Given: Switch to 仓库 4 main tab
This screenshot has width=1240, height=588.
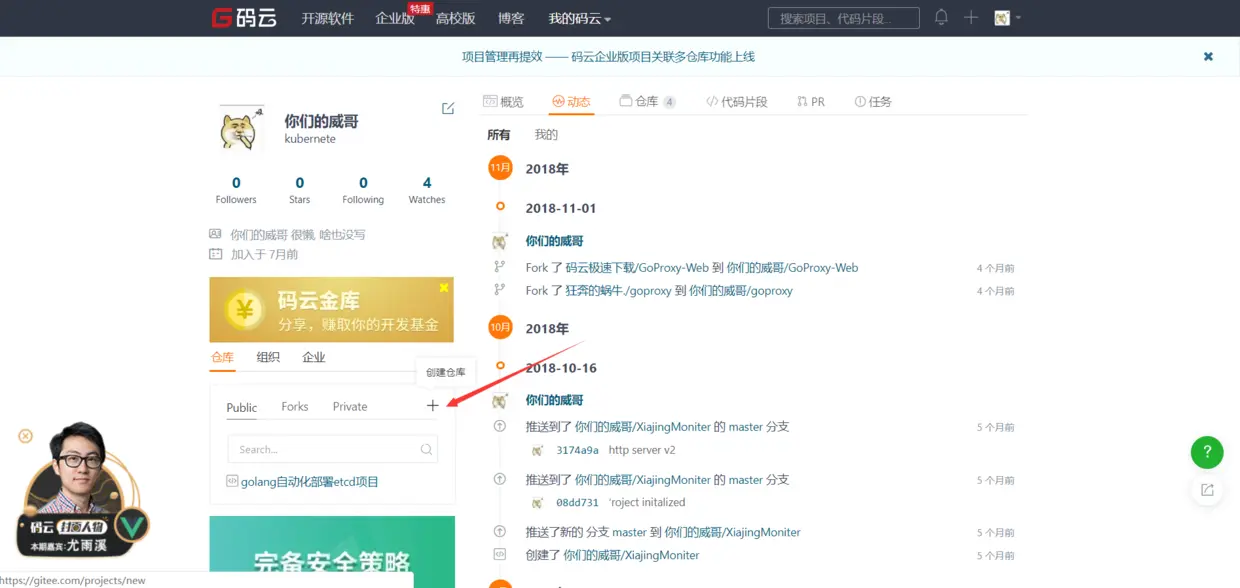Looking at the screenshot, I should click(647, 101).
